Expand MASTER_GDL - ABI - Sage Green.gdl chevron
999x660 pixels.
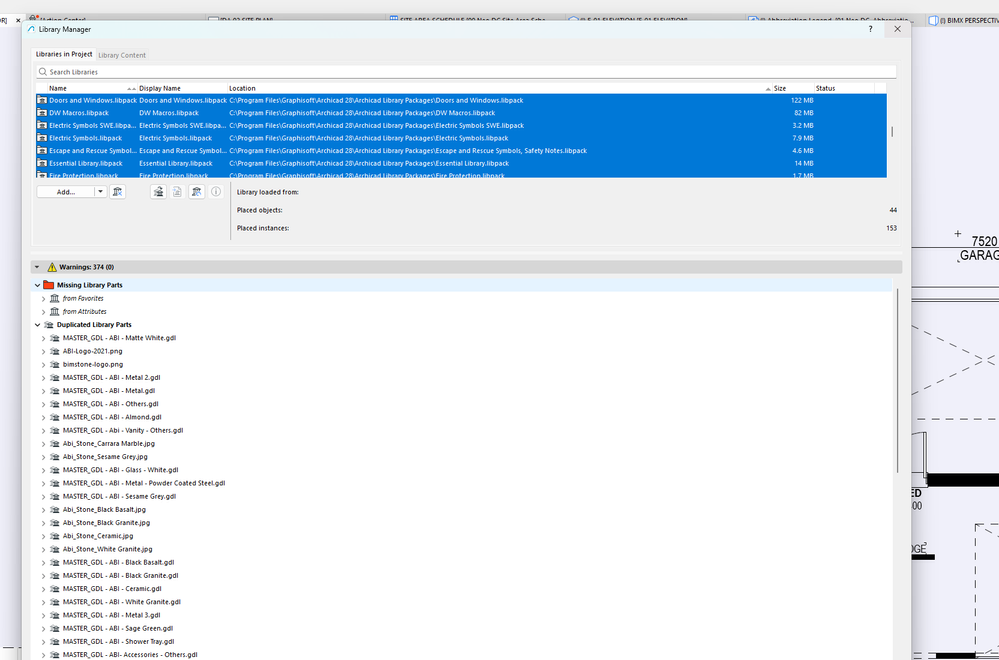pos(43,629)
